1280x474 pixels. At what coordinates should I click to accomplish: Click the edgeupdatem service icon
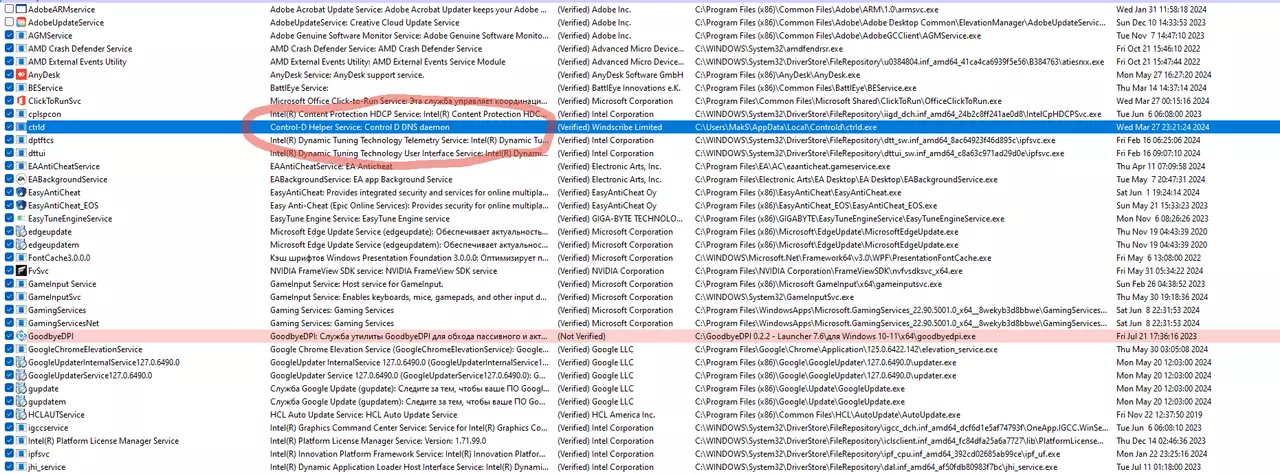21,244
